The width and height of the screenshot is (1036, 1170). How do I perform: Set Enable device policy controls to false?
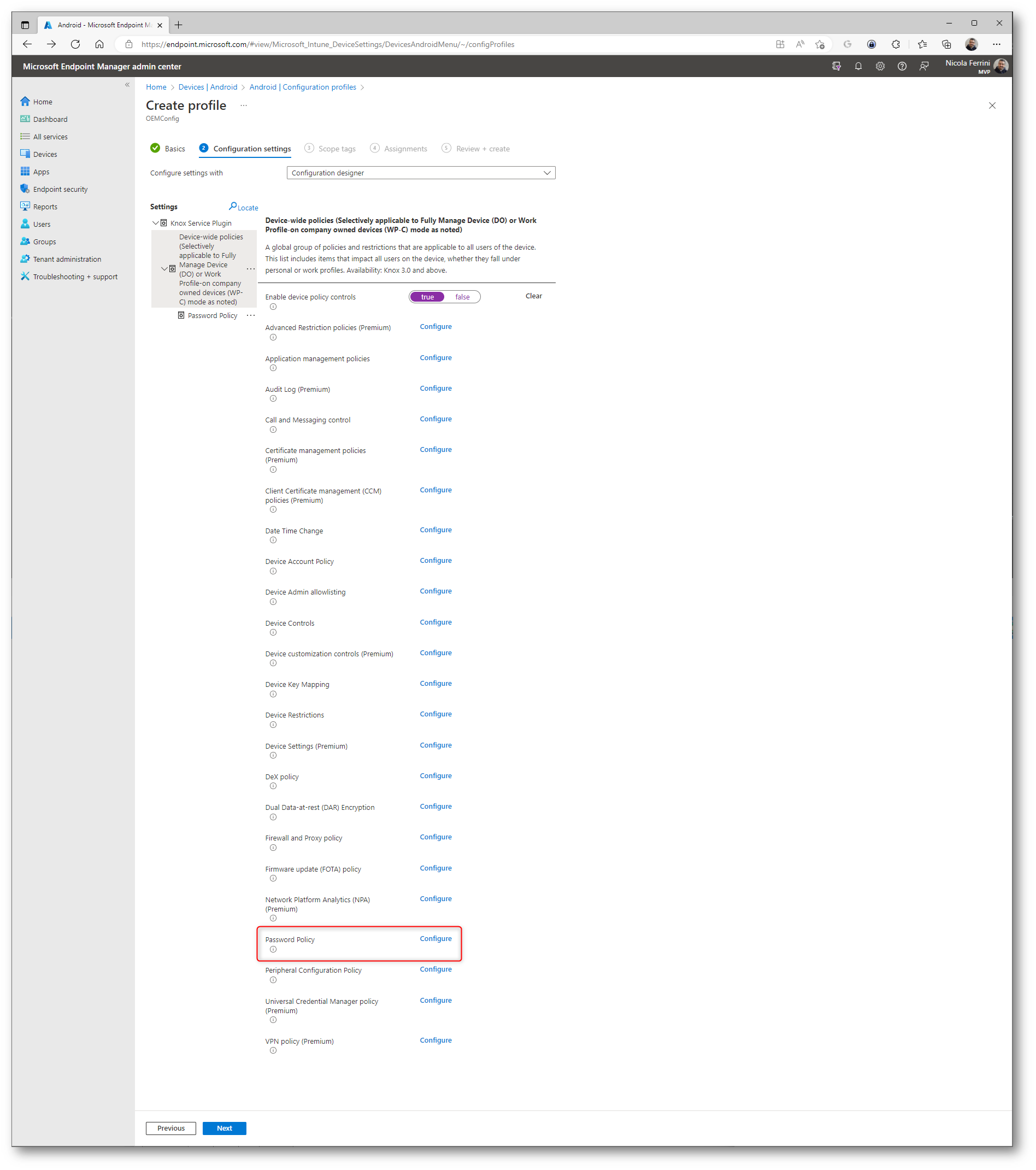(462, 297)
